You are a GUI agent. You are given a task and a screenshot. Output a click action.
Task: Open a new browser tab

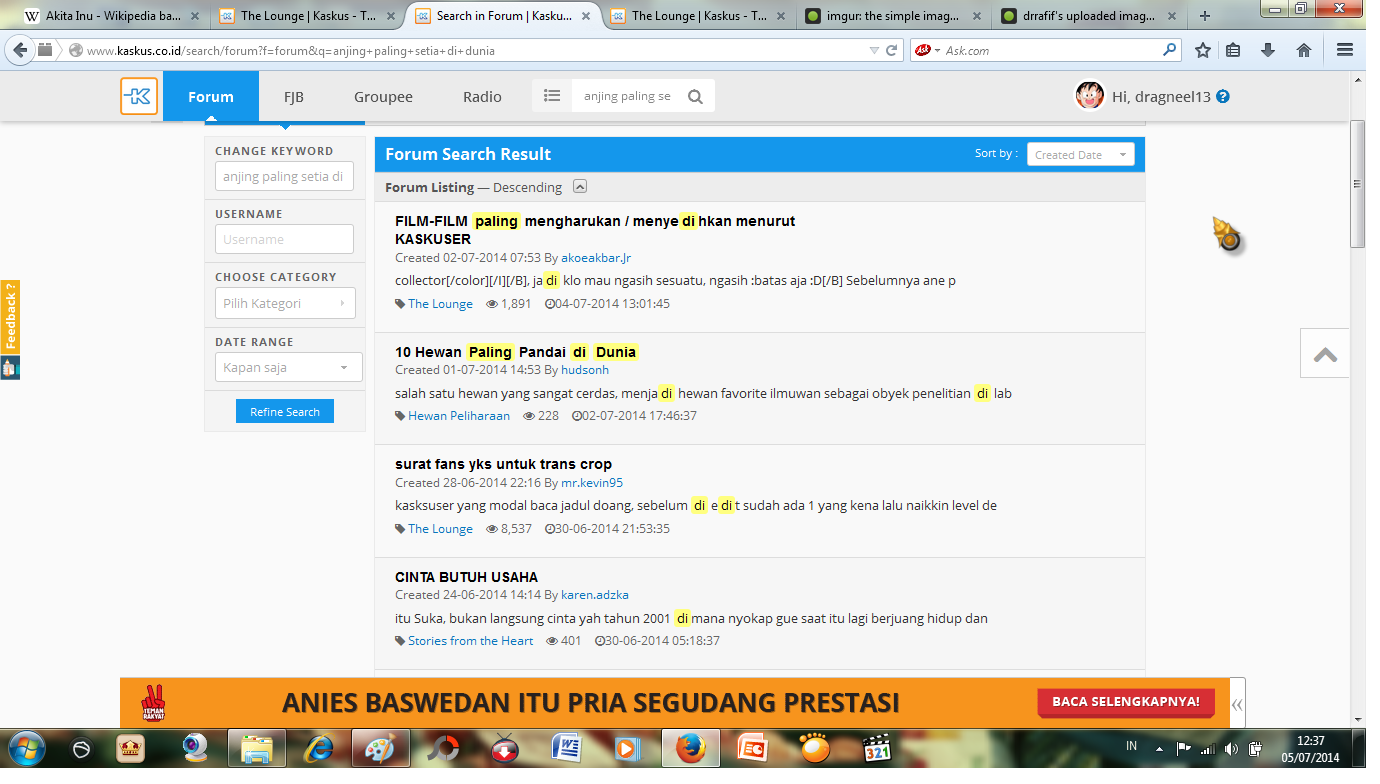click(x=1204, y=16)
